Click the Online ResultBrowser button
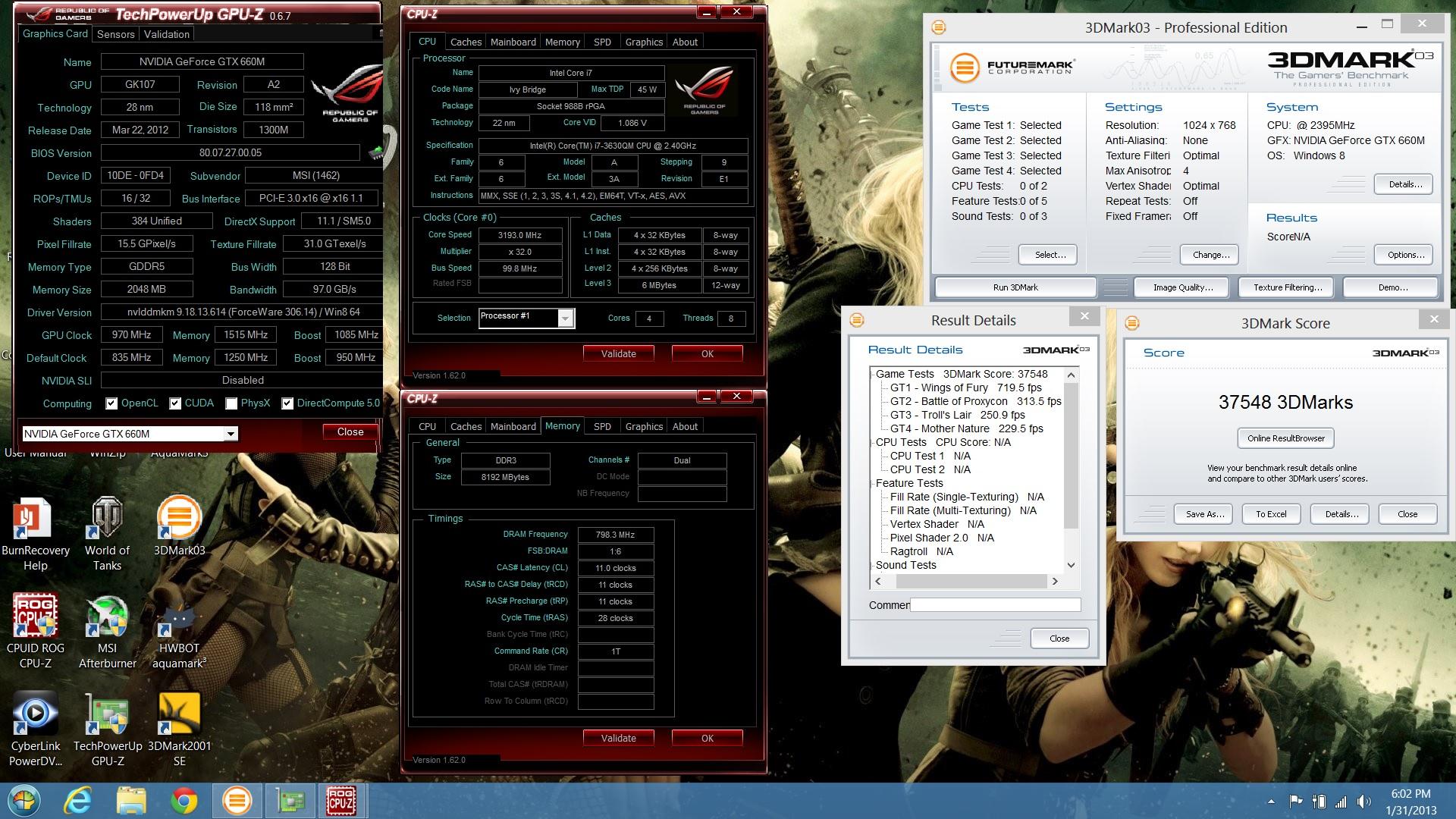Image resolution: width=1456 pixels, height=819 pixels. (x=1285, y=438)
